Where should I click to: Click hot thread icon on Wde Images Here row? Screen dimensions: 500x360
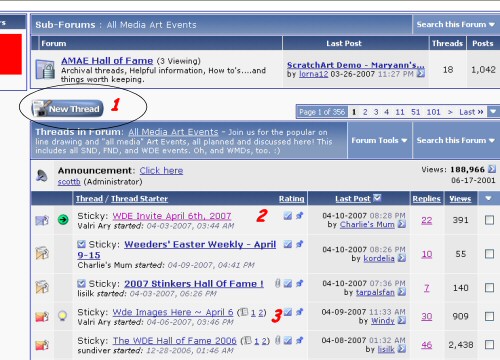tap(42, 316)
